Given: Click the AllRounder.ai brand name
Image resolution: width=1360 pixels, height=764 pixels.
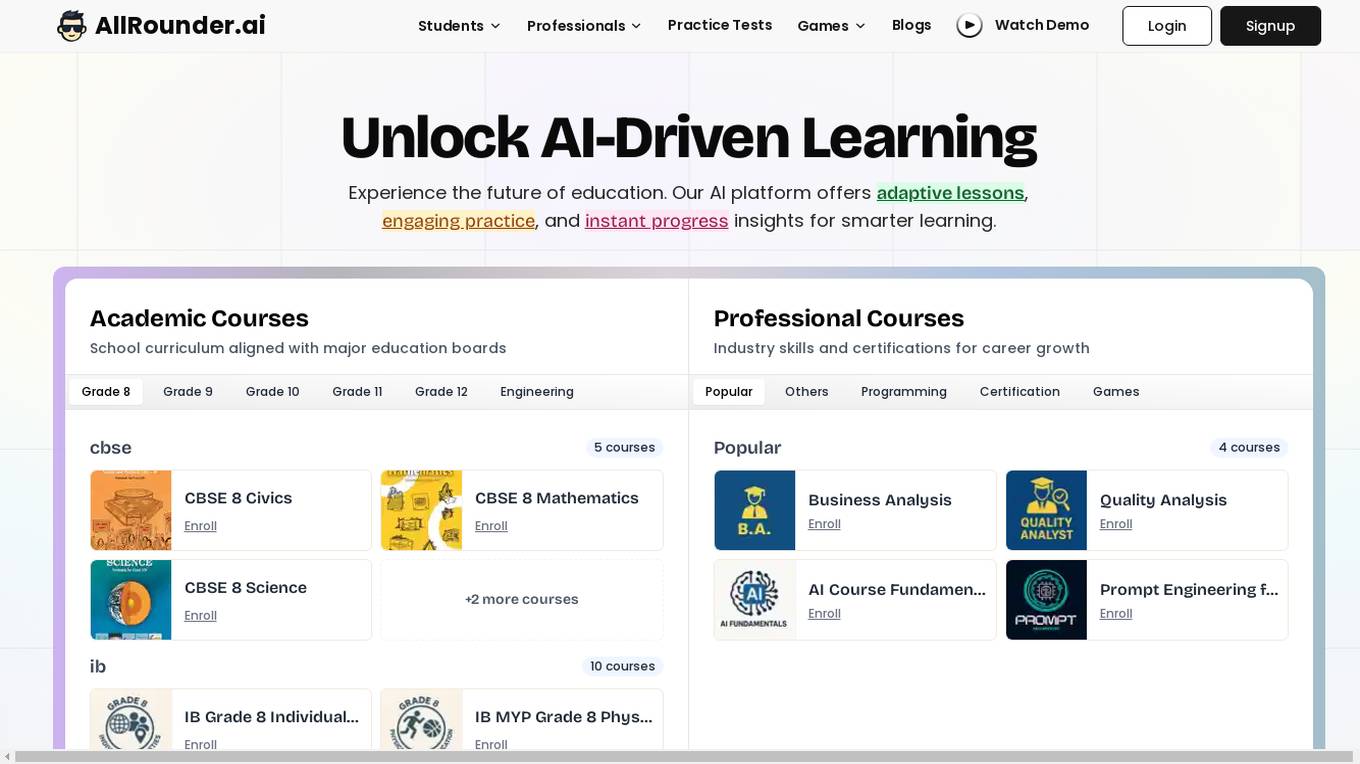Looking at the screenshot, I should click(180, 26).
